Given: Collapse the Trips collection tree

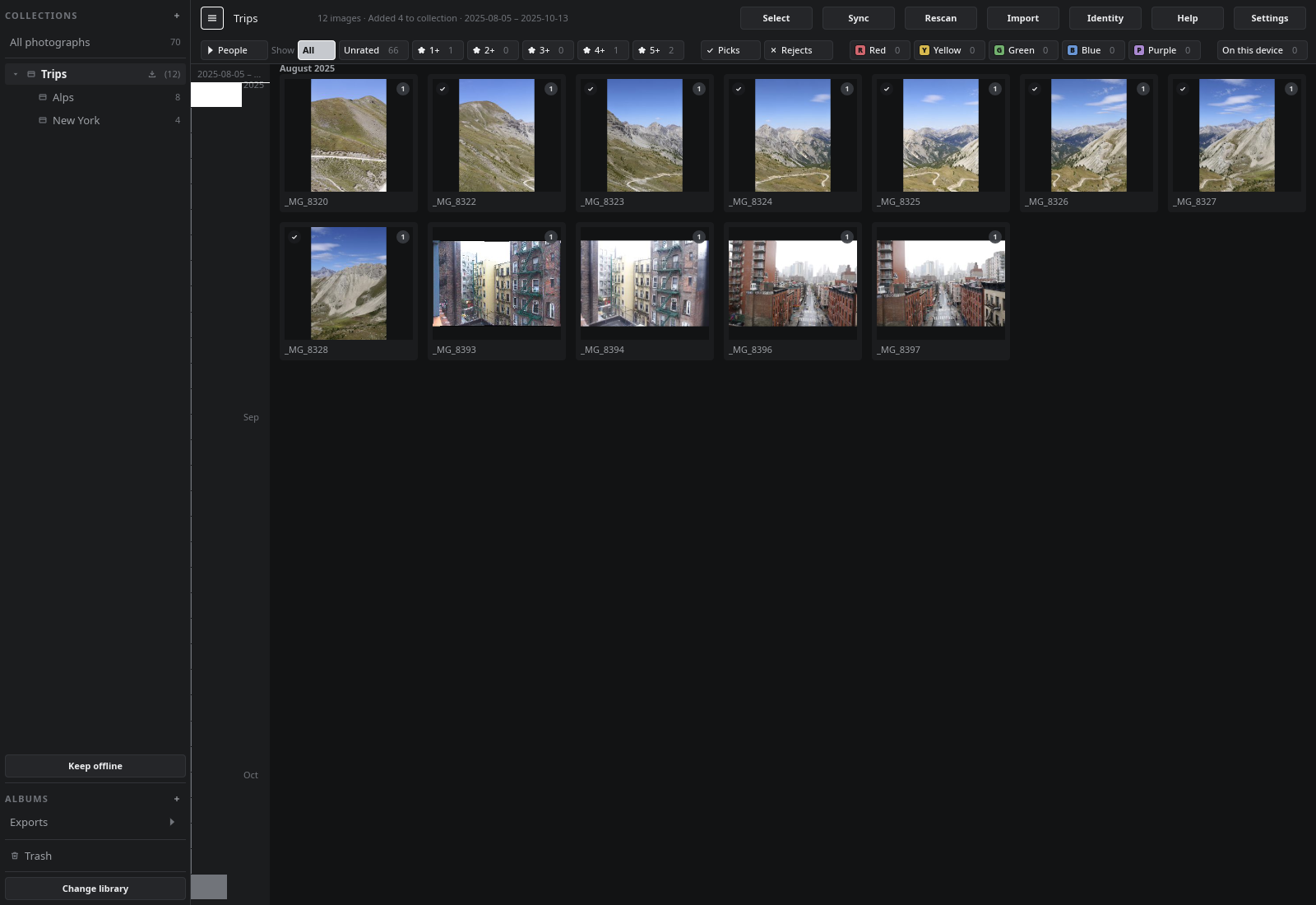Looking at the screenshot, I should 16,74.
